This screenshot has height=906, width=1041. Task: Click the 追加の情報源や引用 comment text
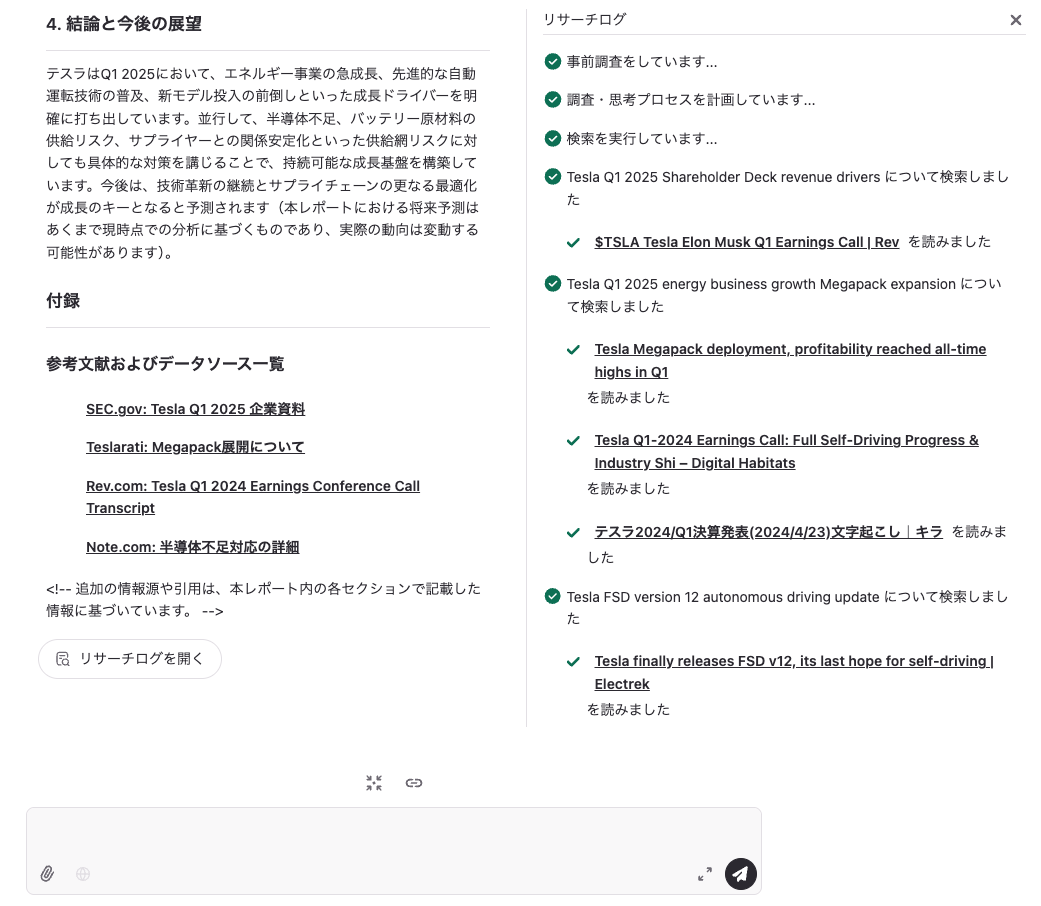[264, 599]
